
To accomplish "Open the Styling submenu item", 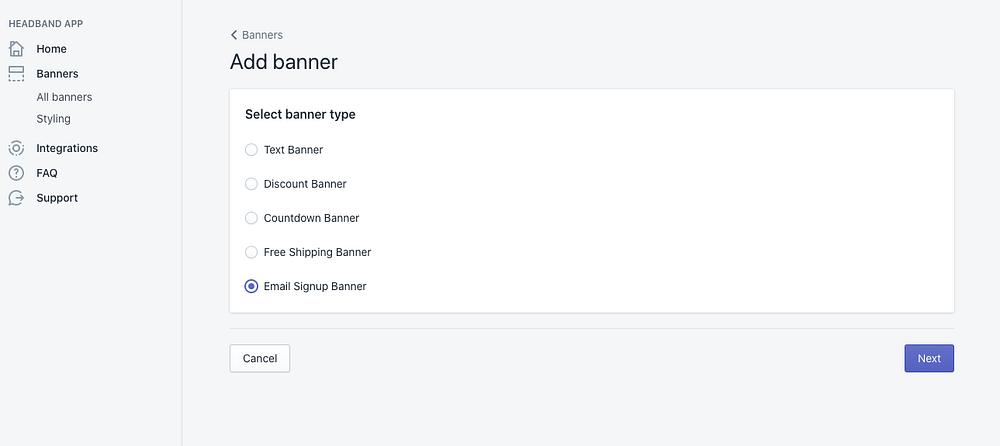I will click(54, 119).
